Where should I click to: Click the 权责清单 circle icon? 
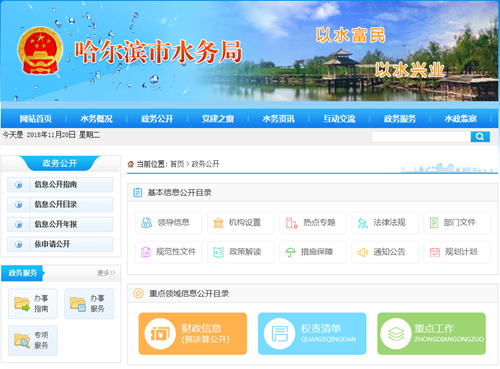pyautogui.click(x=279, y=333)
